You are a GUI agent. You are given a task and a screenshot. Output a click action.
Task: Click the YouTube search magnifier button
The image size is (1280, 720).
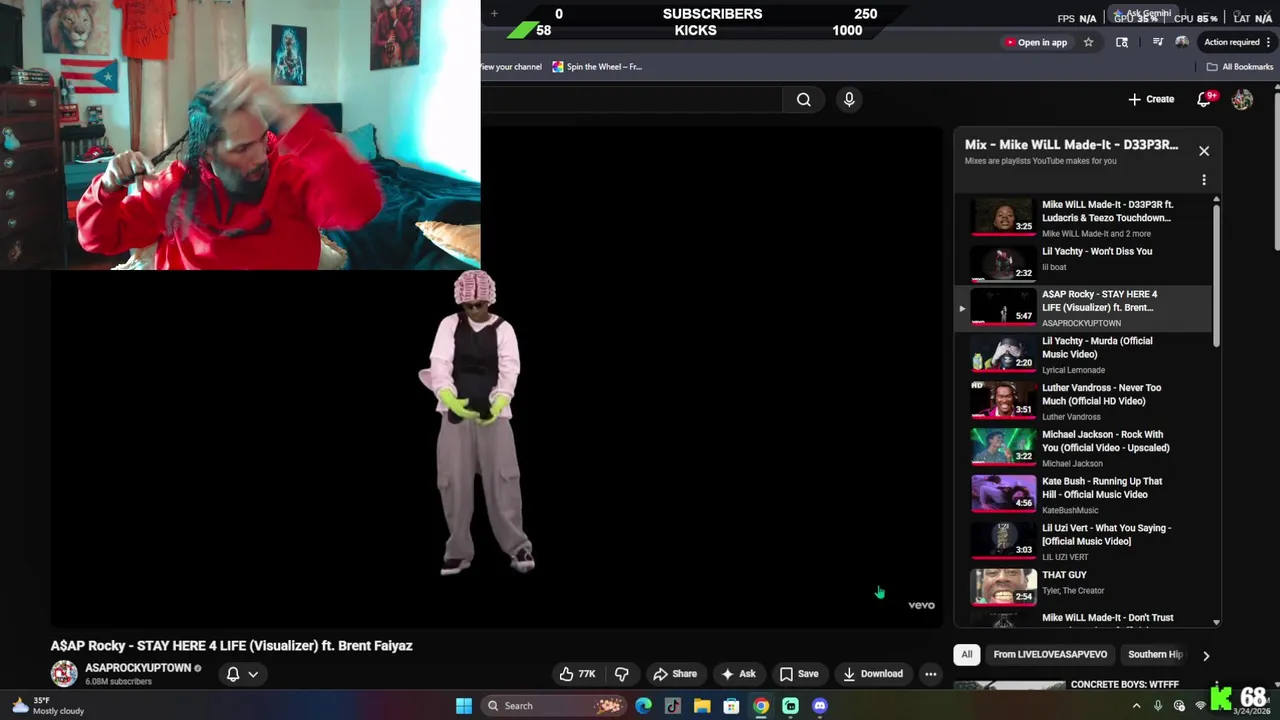[803, 99]
